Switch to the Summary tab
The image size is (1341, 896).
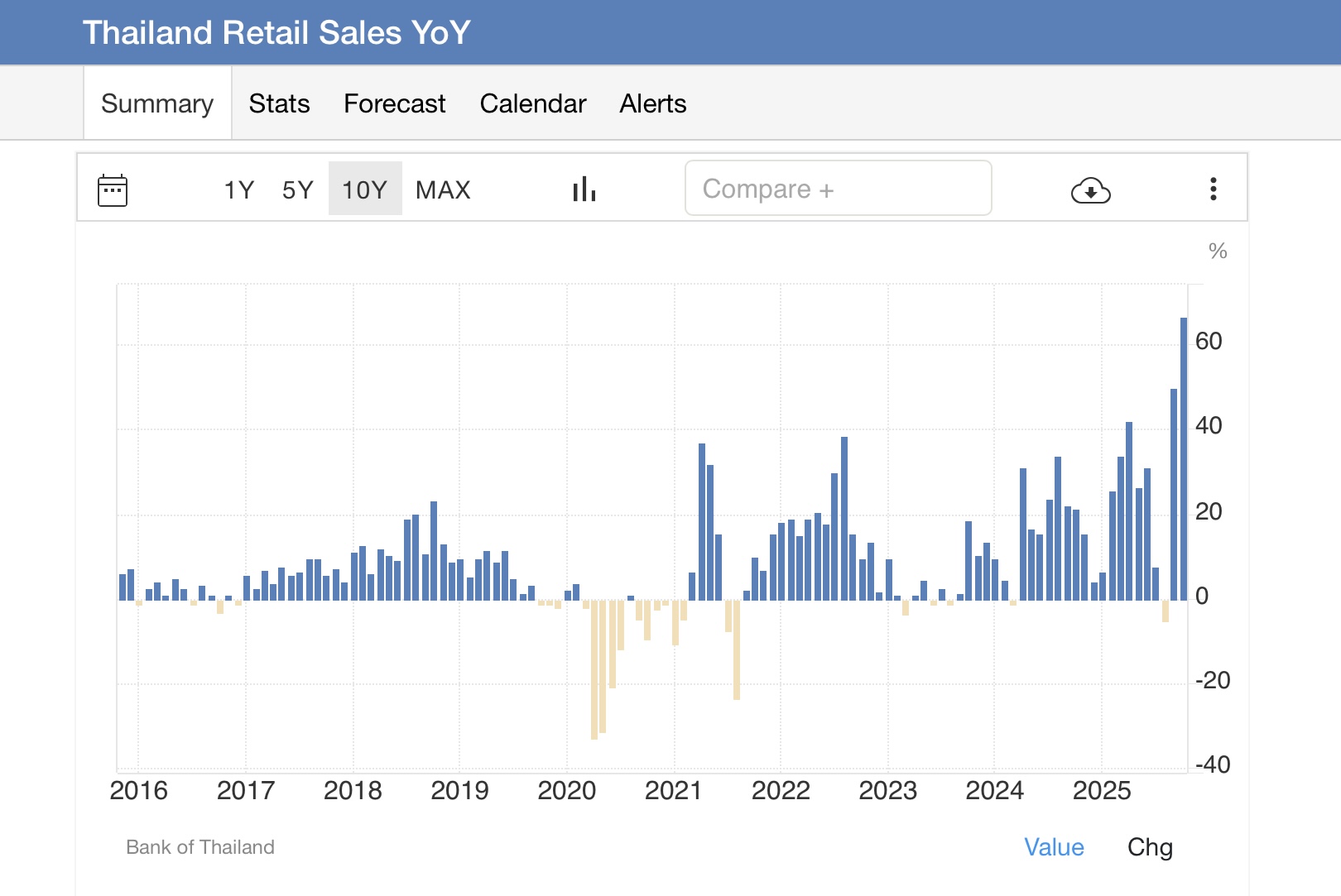pyautogui.click(x=157, y=103)
